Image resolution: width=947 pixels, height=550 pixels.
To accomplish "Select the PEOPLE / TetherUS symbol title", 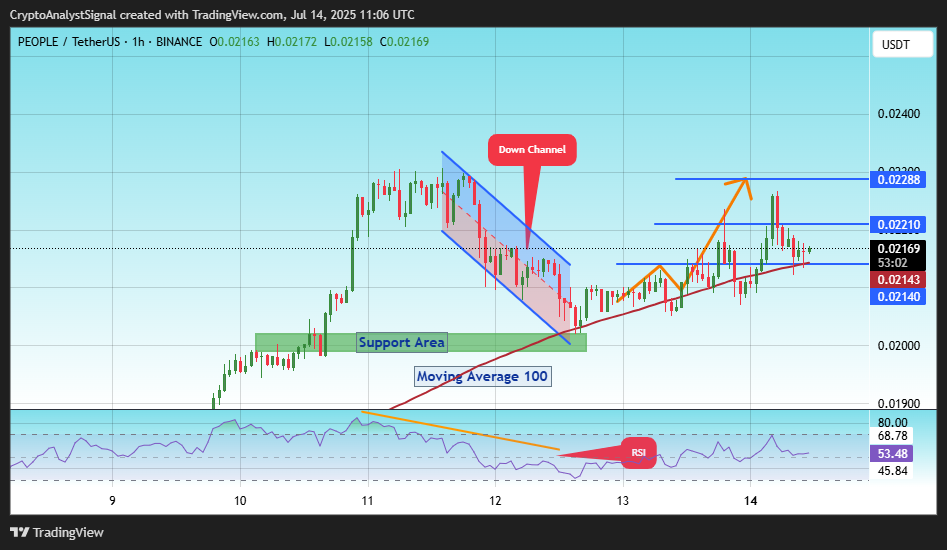I will point(69,42).
